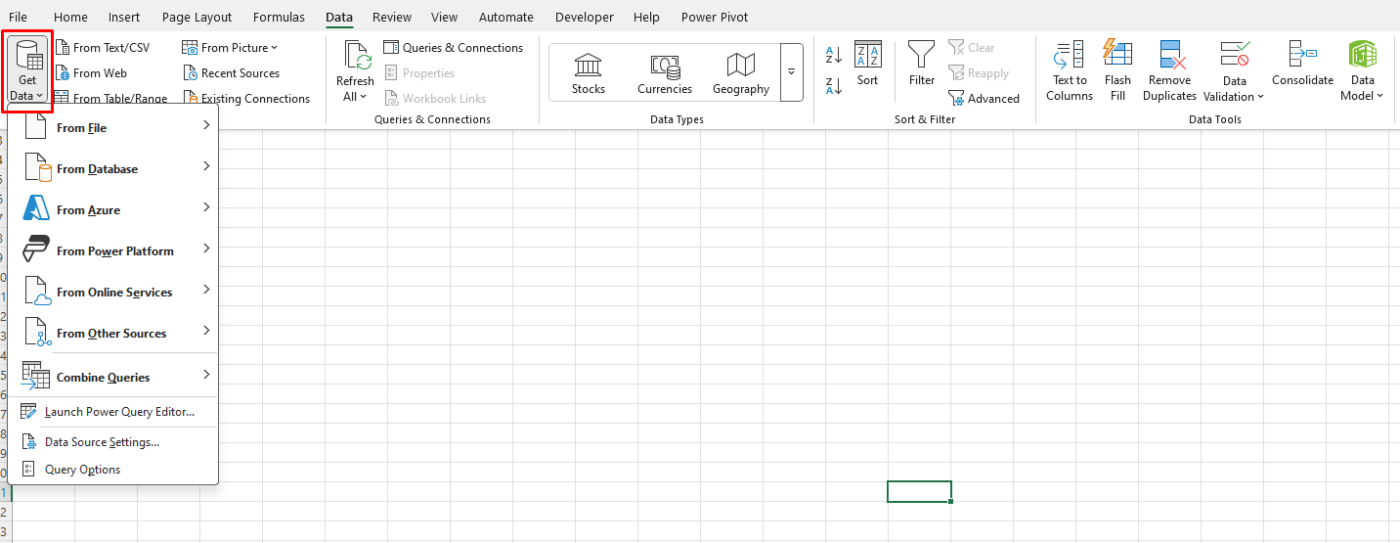Open the Consolidate tool
The width and height of the screenshot is (1400, 543).
pyautogui.click(x=1302, y=54)
